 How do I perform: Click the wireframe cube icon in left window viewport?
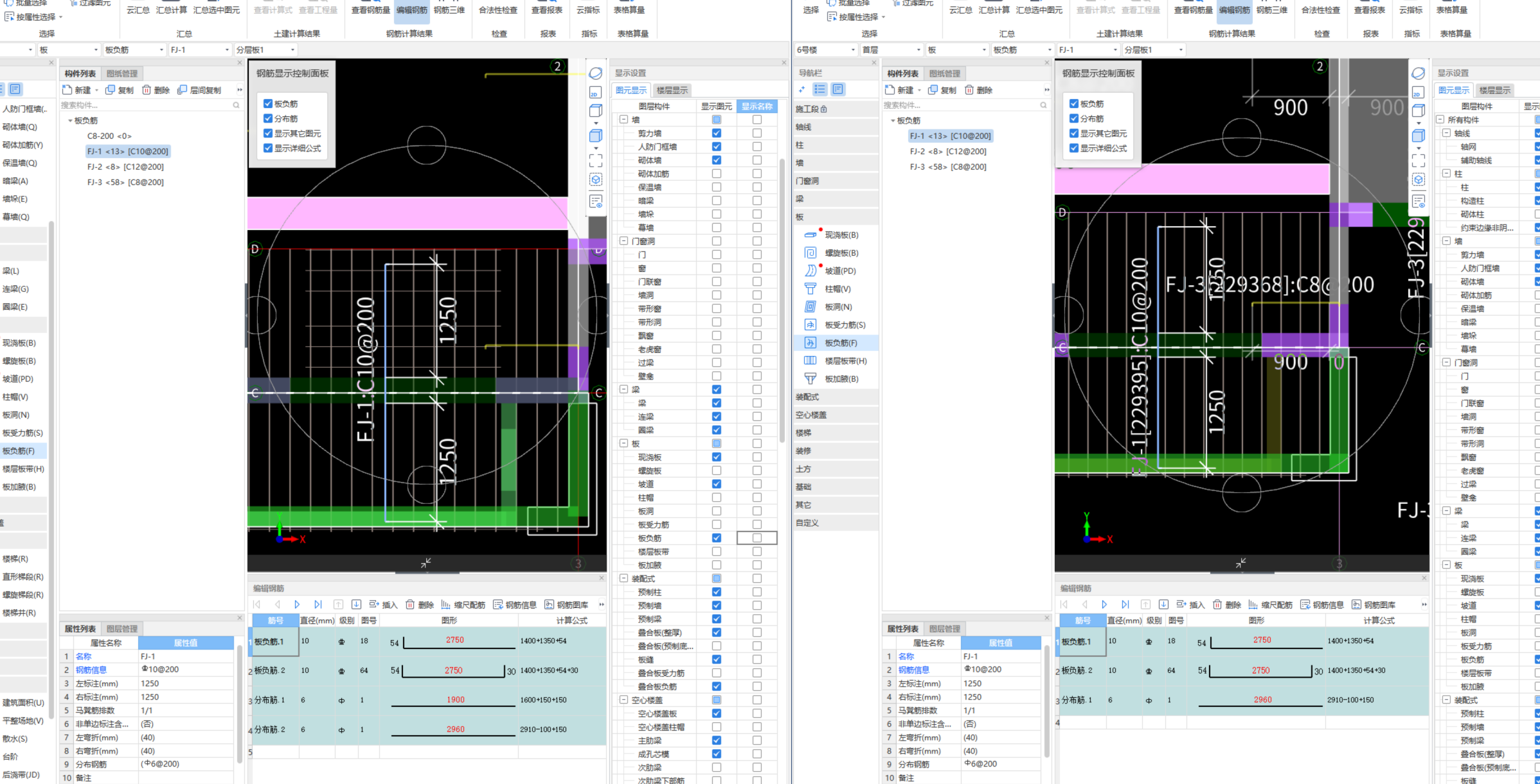(x=596, y=111)
